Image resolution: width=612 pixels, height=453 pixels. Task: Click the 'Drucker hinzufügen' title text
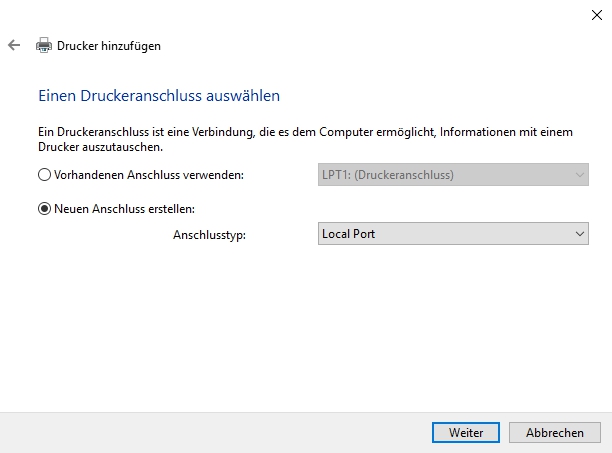[109, 45]
